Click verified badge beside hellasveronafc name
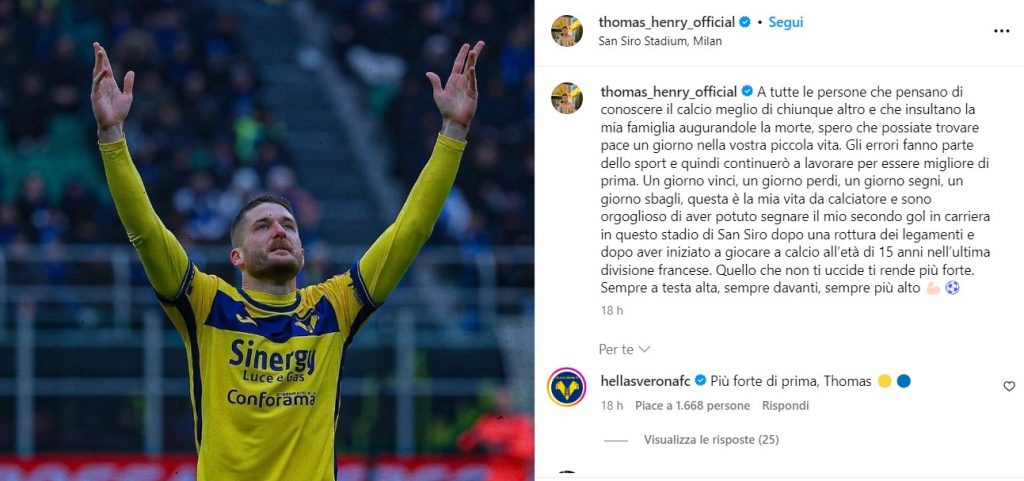The width and height of the screenshot is (1024, 481). click(x=700, y=380)
